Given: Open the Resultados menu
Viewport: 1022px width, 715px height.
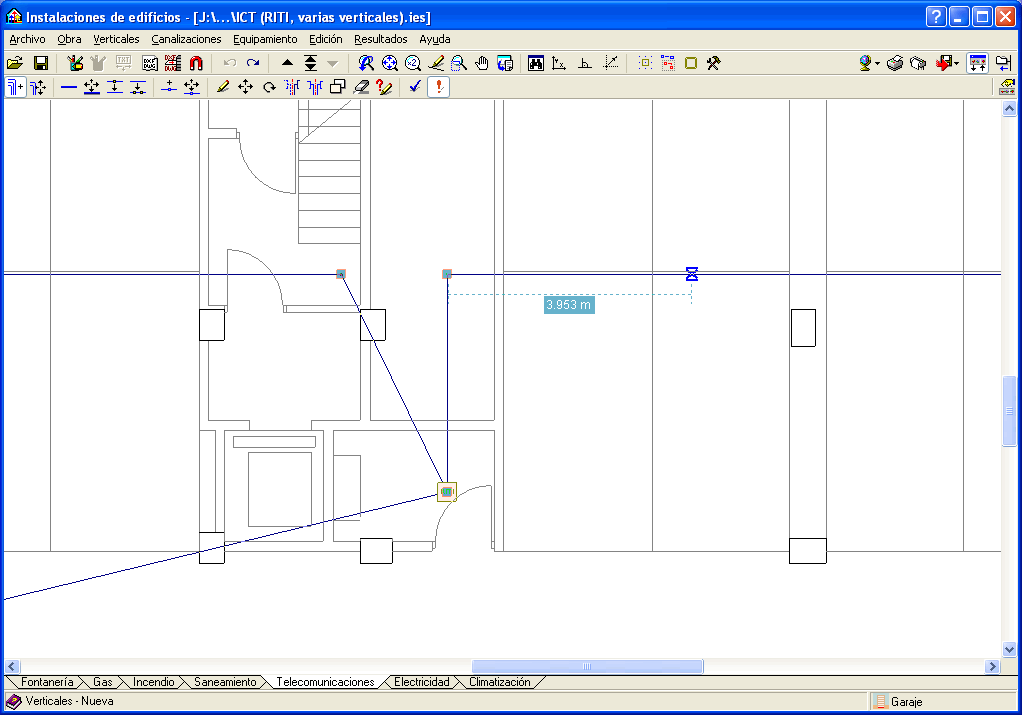Looking at the screenshot, I should 380,39.
